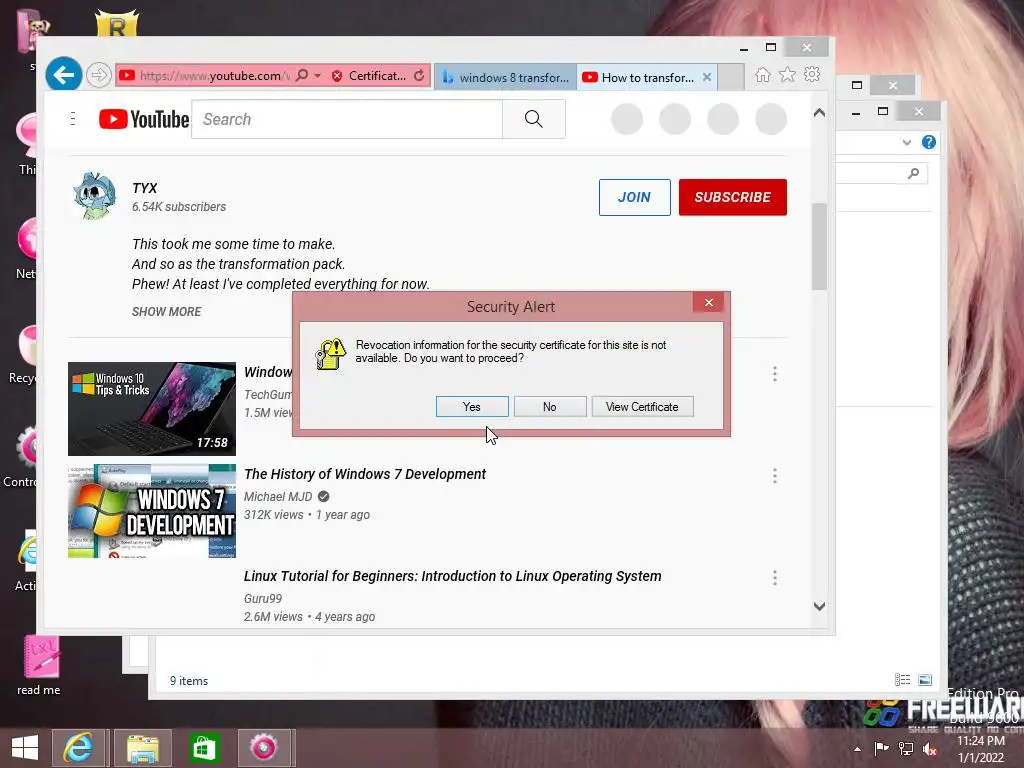The image size is (1024, 768).
Task: Open Internet Explorer from taskbar
Action: coord(78,748)
